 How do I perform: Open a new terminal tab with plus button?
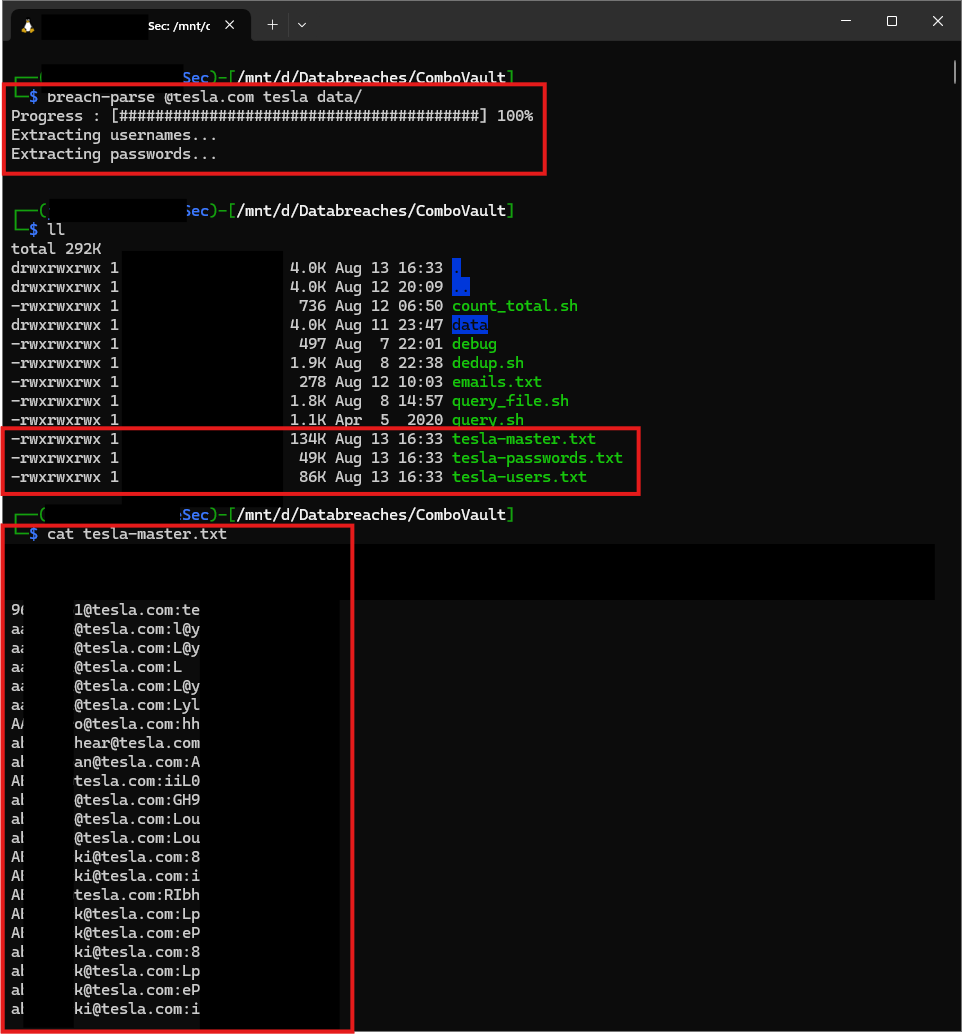(x=272, y=24)
